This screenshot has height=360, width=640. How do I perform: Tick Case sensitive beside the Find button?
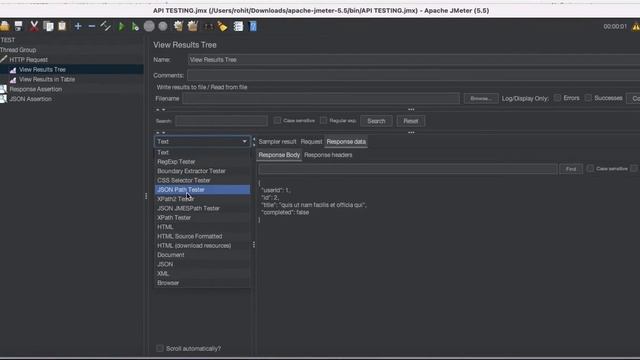coord(590,169)
